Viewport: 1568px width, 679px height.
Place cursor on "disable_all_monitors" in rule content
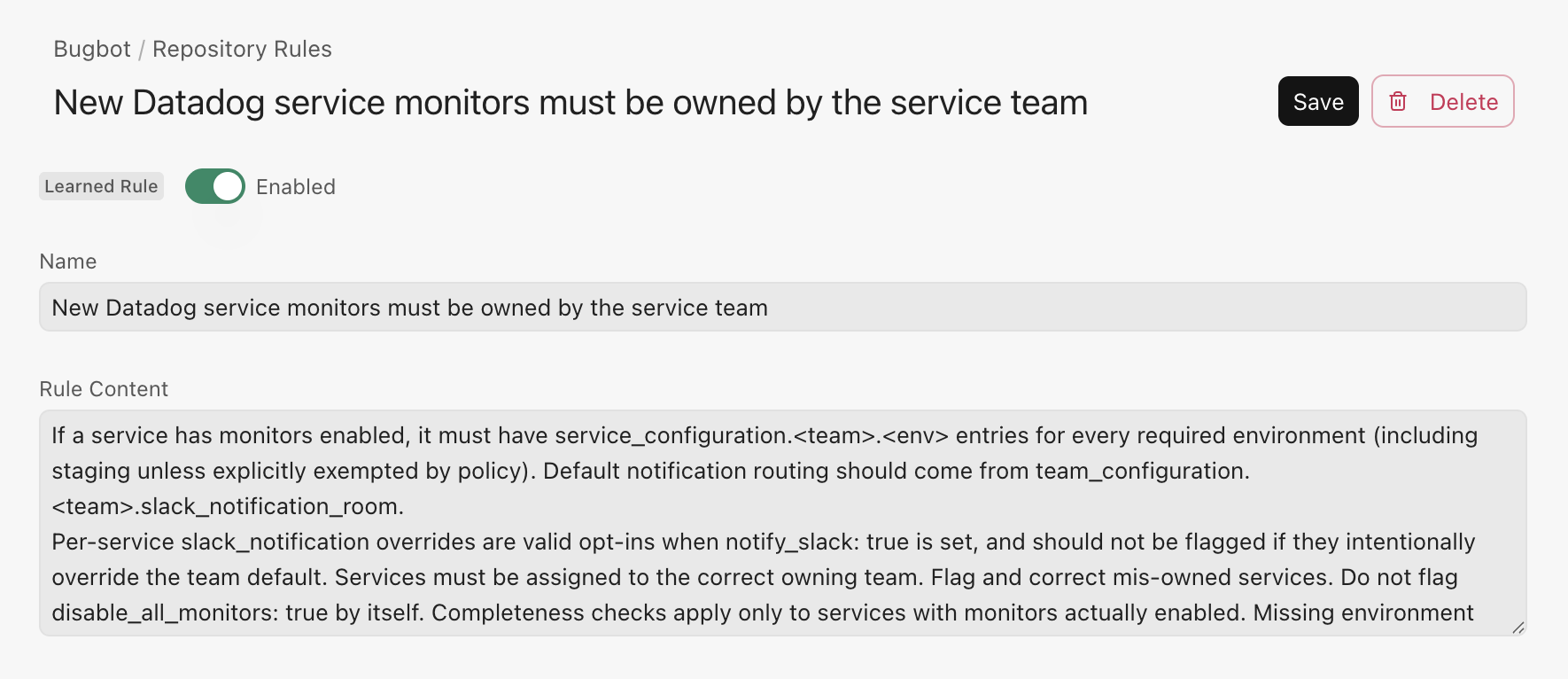(x=163, y=613)
